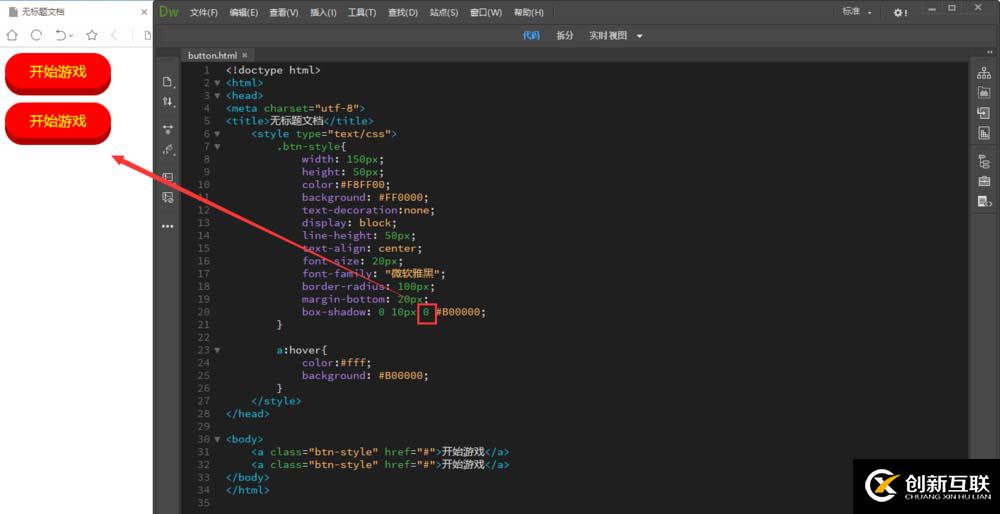This screenshot has height=514, width=1000.
Task: Click the Dw application logo
Action: 169,11
